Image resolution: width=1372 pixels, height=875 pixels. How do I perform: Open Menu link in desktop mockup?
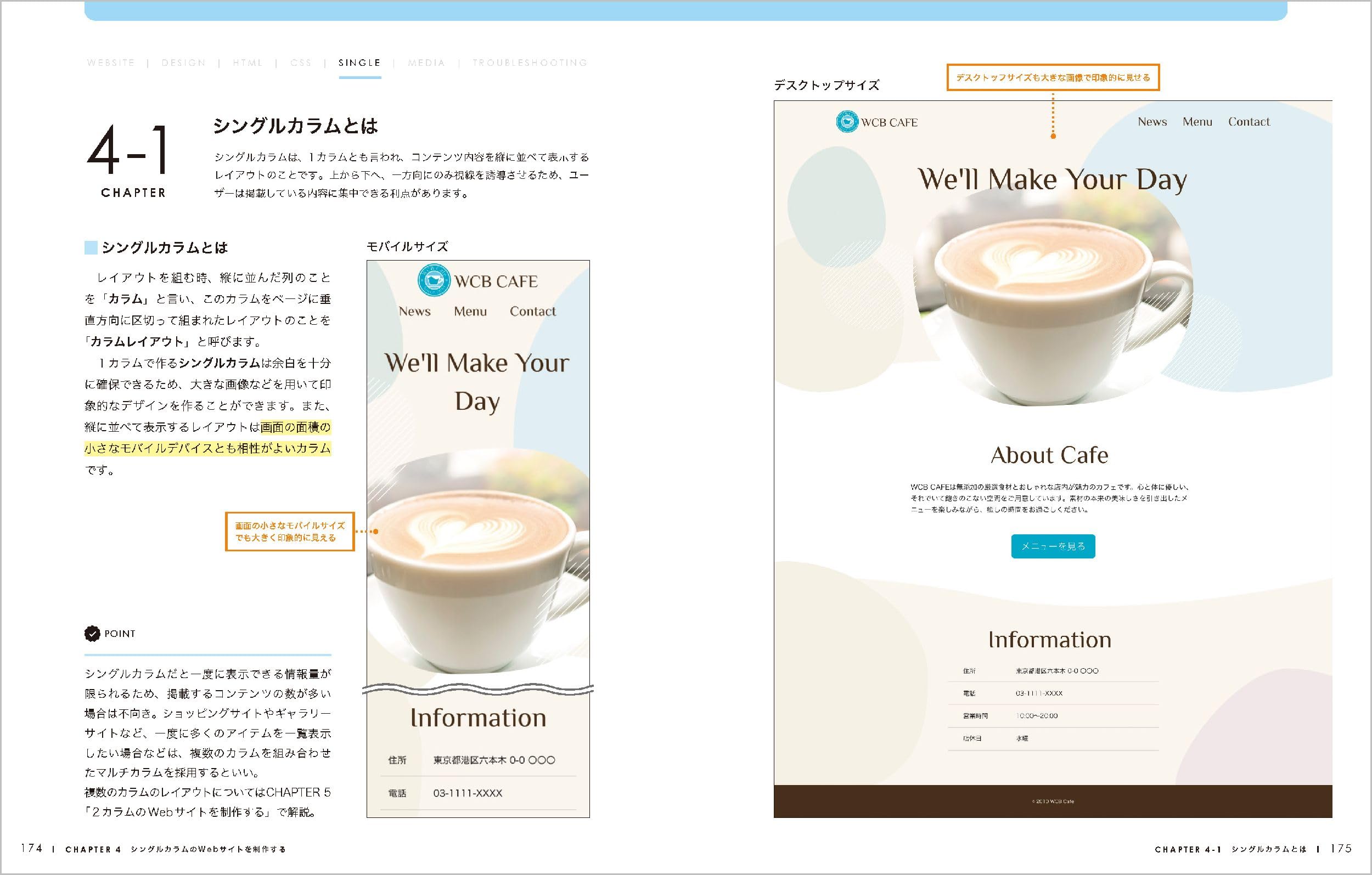click(1197, 122)
